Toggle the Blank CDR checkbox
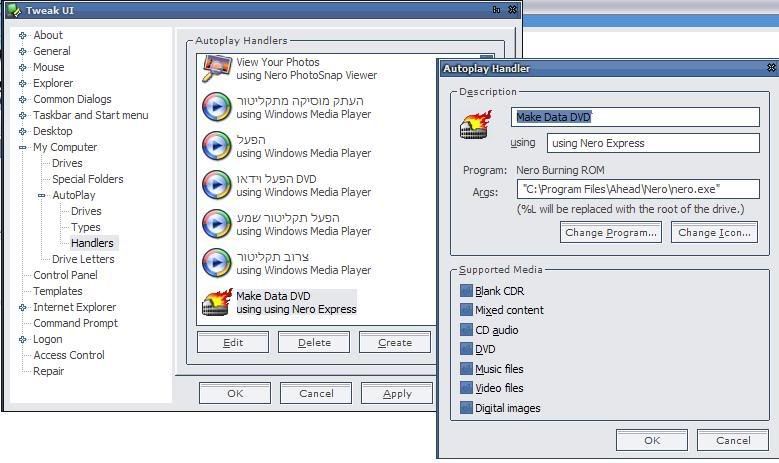 tap(466, 291)
